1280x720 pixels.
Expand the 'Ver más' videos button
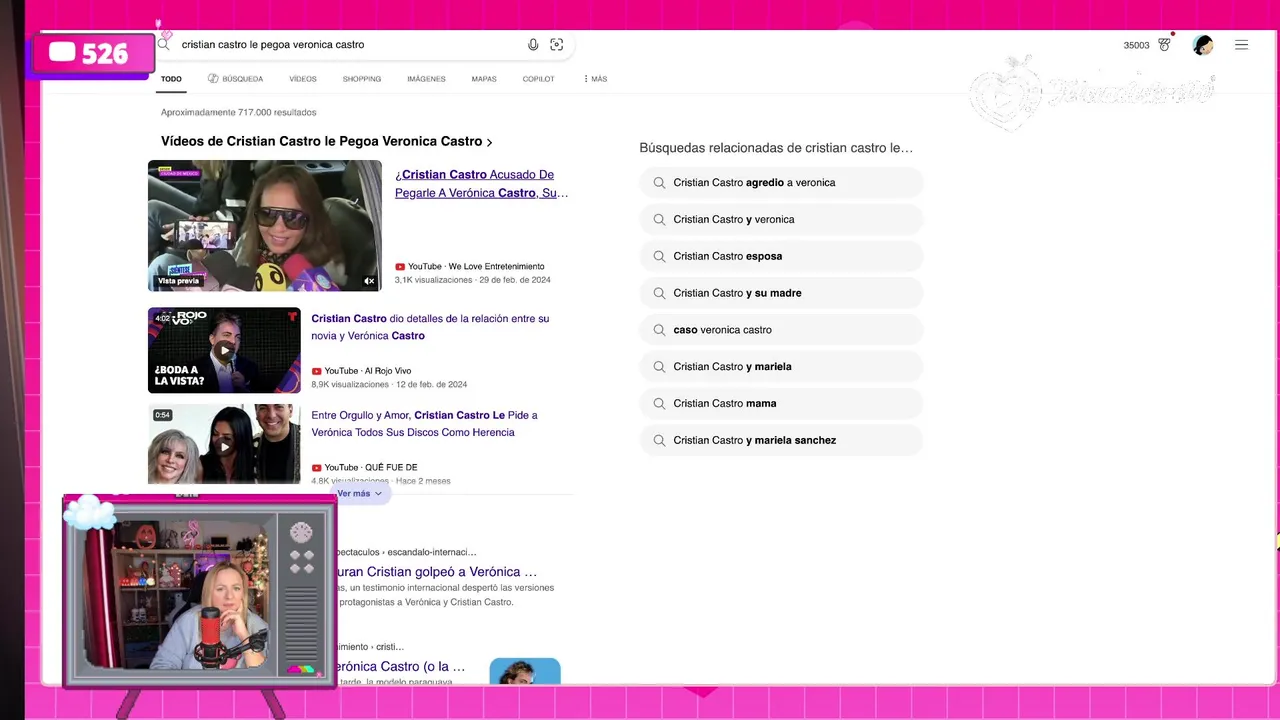[360, 494]
